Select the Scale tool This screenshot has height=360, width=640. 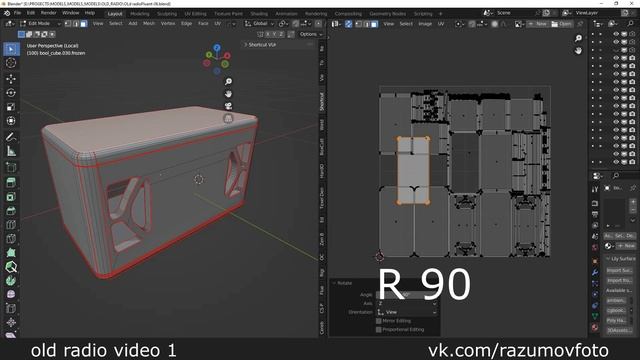click(11, 107)
